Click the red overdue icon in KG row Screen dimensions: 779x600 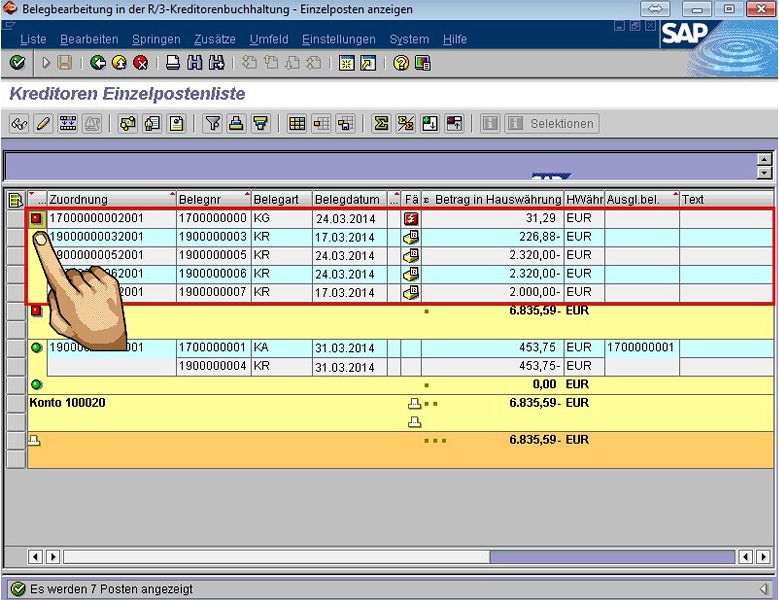[x=411, y=219]
